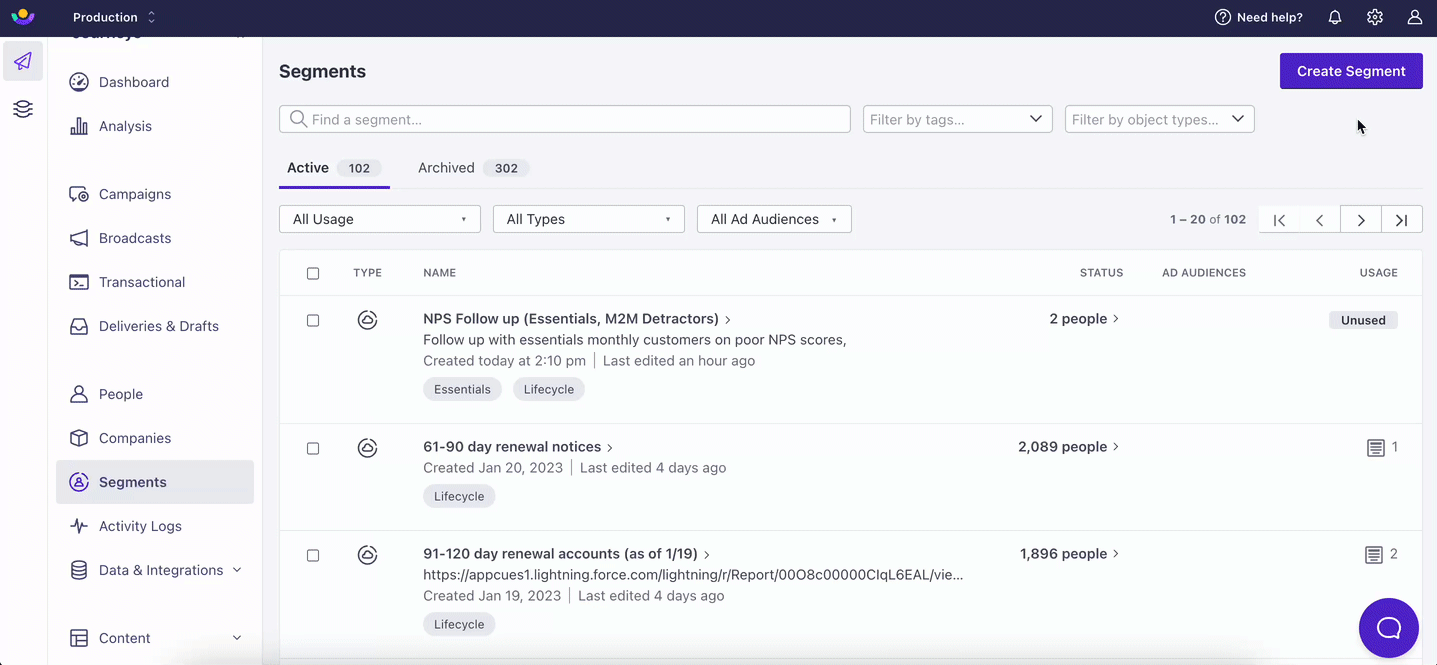Image resolution: width=1437 pixels, height=665 pixels.
Task: Open Filter by object types dropdown
Action: [1160, 119]
